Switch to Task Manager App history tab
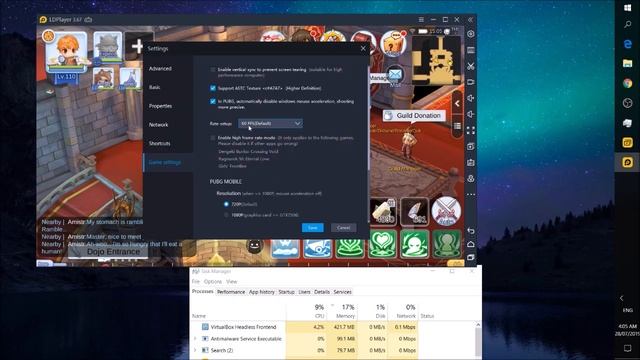The height and width of the screenshot is (360, 640). coord(262,292)
